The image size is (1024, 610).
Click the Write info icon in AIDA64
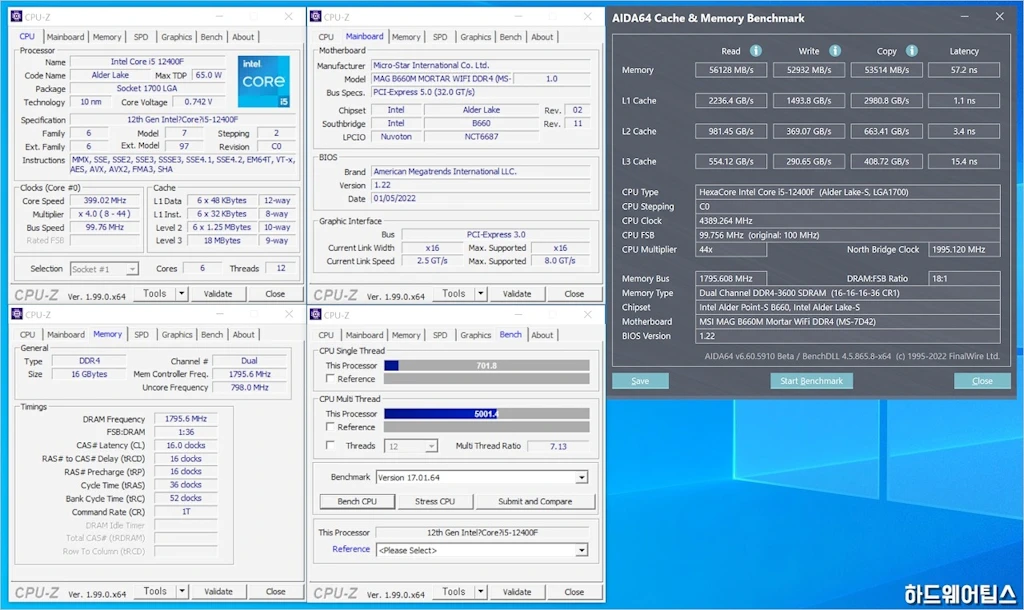(835, 51)
